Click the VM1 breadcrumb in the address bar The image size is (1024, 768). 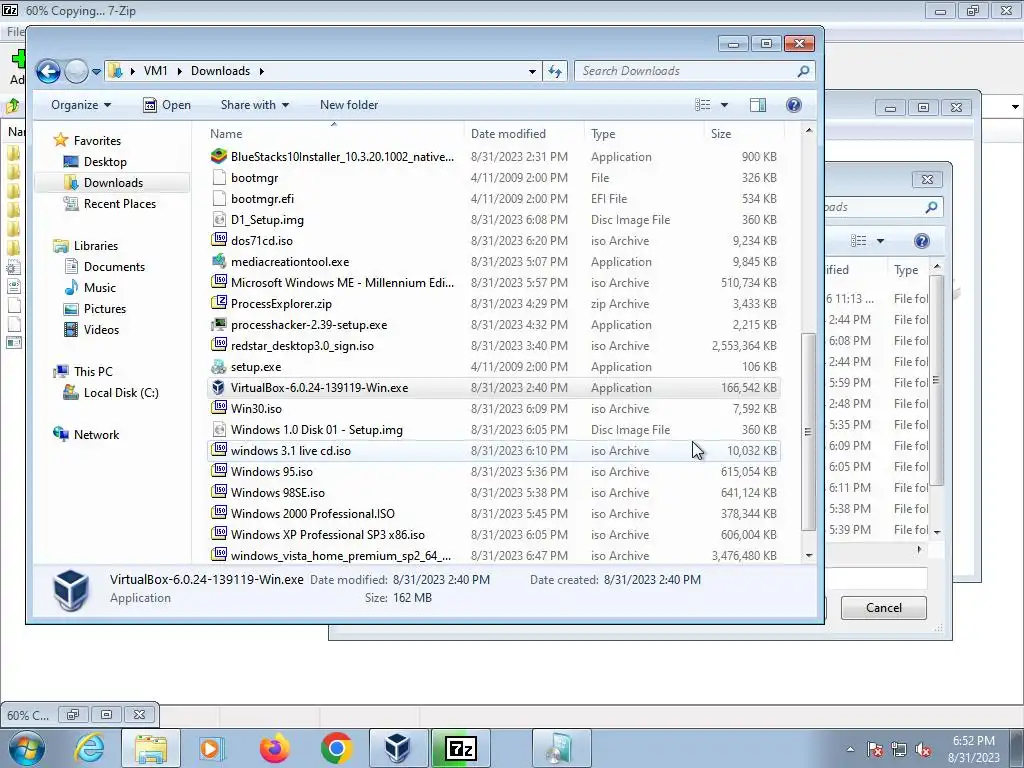pos(155,71)
